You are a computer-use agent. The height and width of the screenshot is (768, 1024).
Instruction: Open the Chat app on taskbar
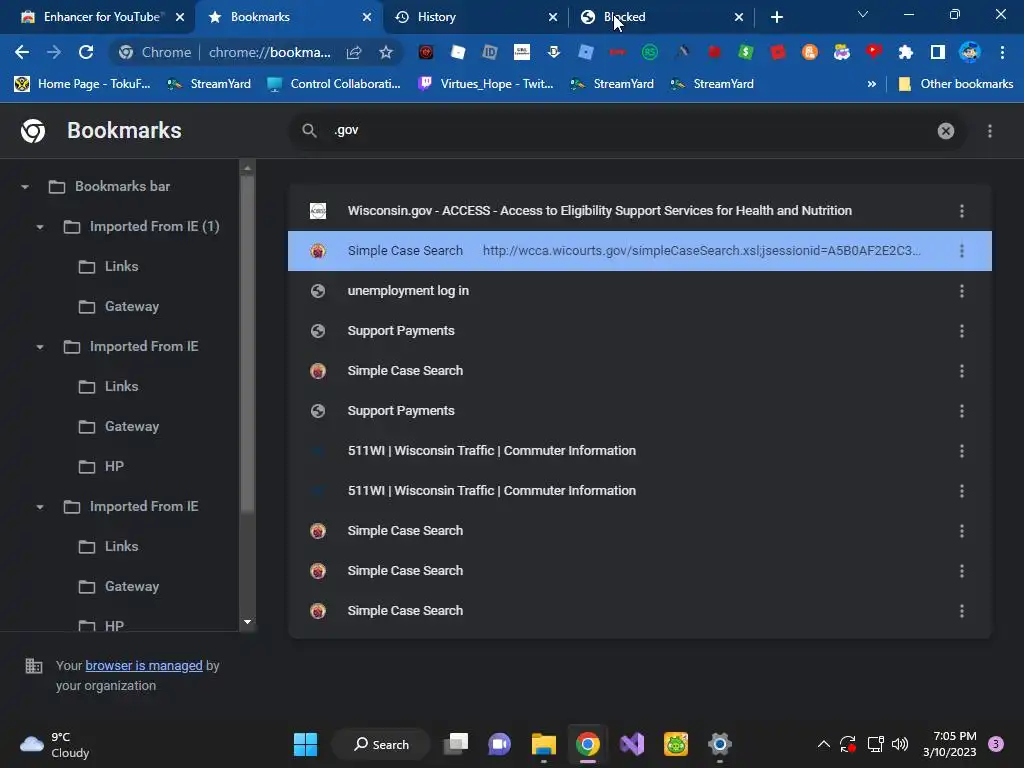[500, 744]
